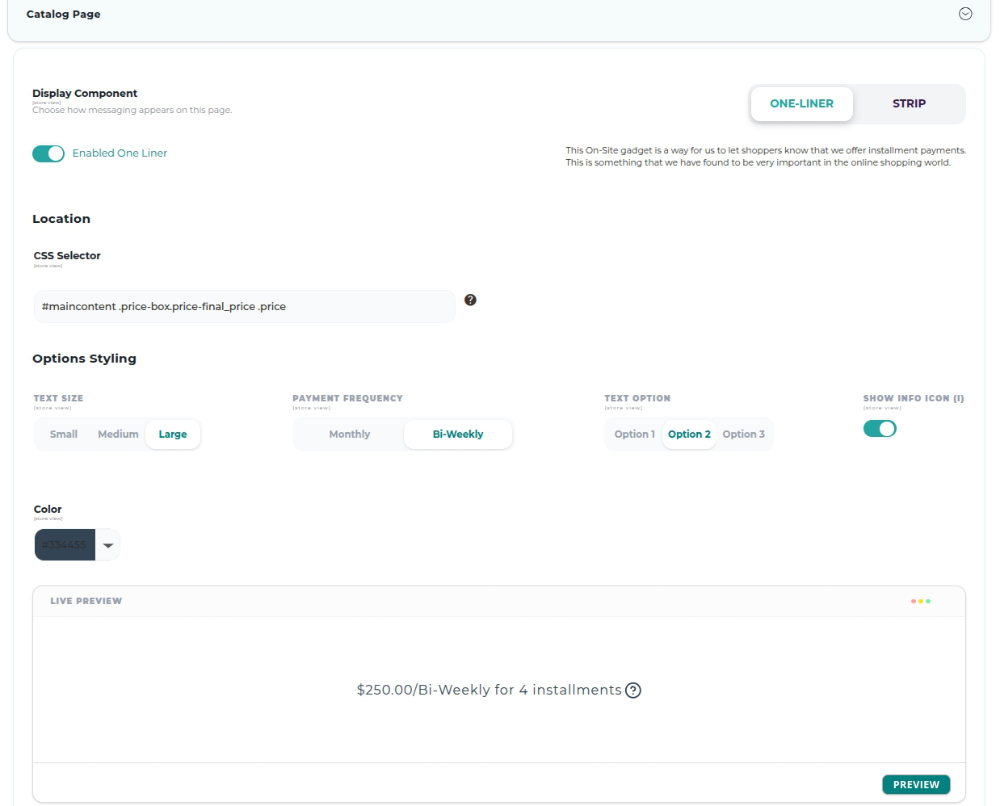Collapse the Catalog Page section chevron

[966, 13]
